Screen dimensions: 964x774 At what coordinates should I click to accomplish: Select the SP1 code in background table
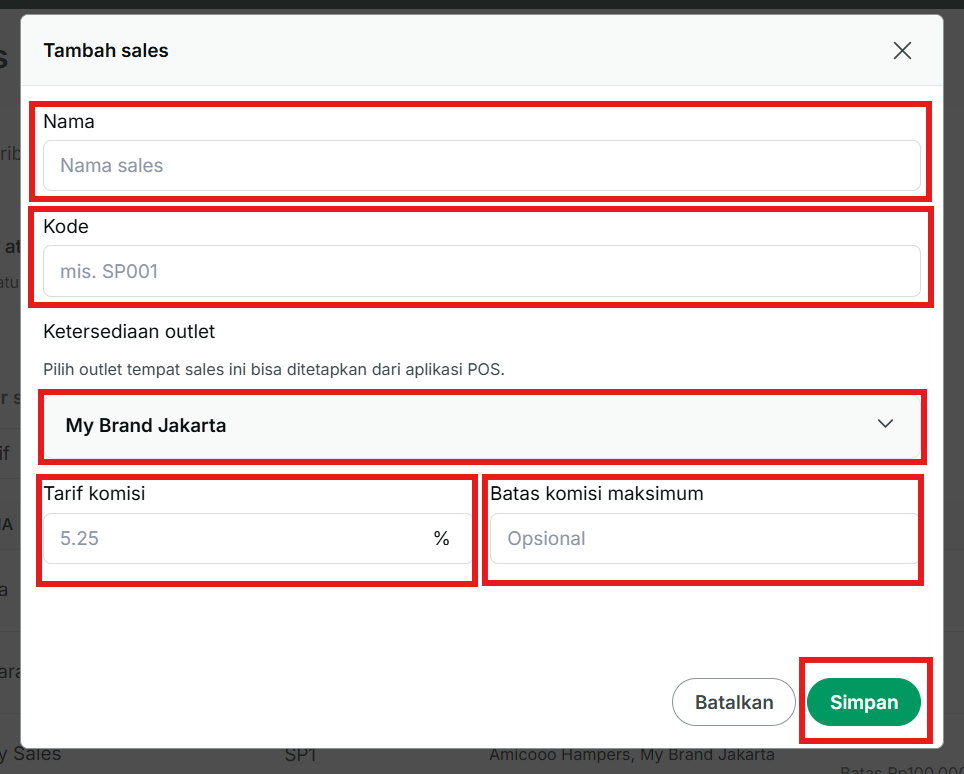coord(301,755)
